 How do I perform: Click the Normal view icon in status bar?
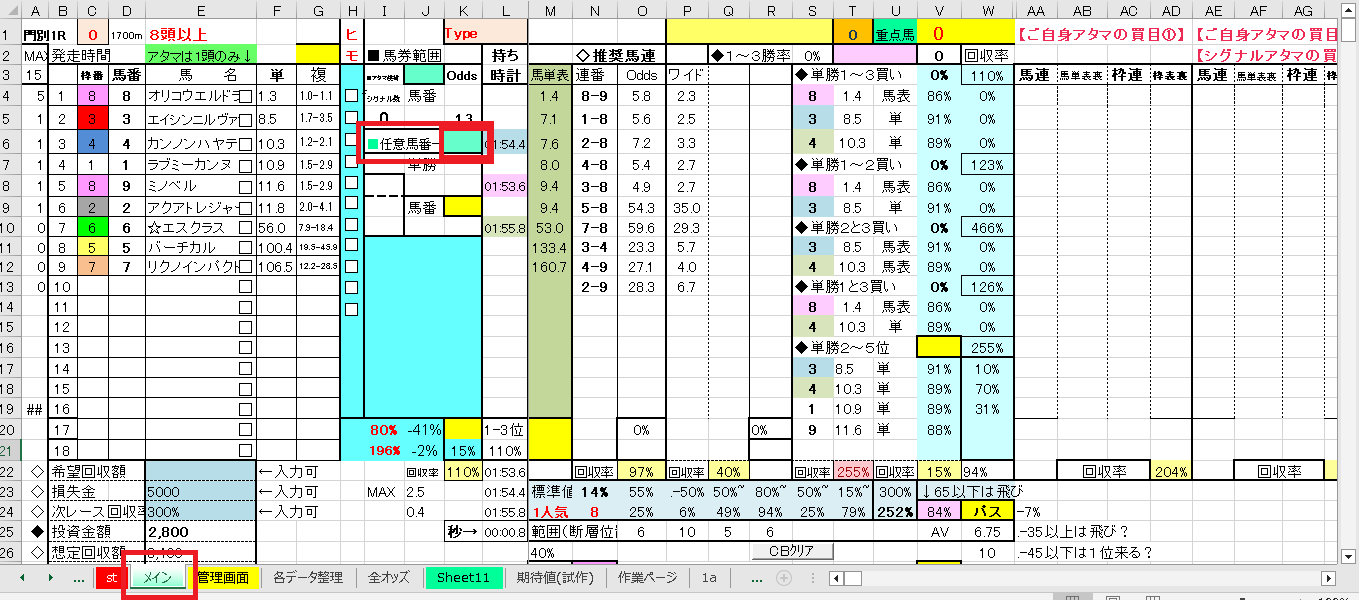(x=1072, y=596)
